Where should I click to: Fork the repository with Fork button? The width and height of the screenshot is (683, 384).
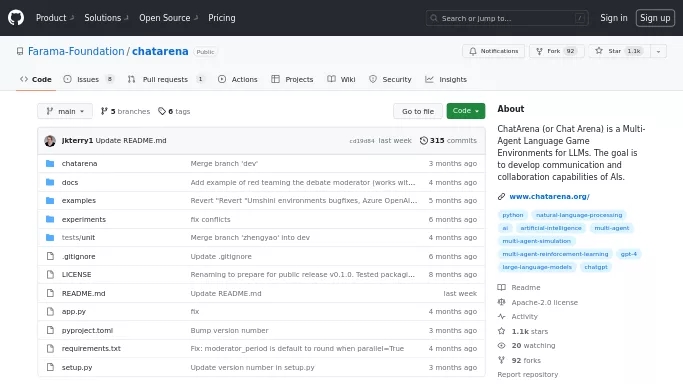(x=556, y=51)
